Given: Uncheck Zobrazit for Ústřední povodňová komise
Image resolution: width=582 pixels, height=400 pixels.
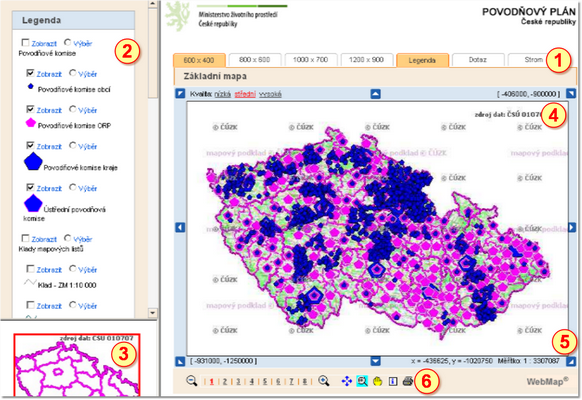Looking at the screenshot, I should [x=30, y=187].
